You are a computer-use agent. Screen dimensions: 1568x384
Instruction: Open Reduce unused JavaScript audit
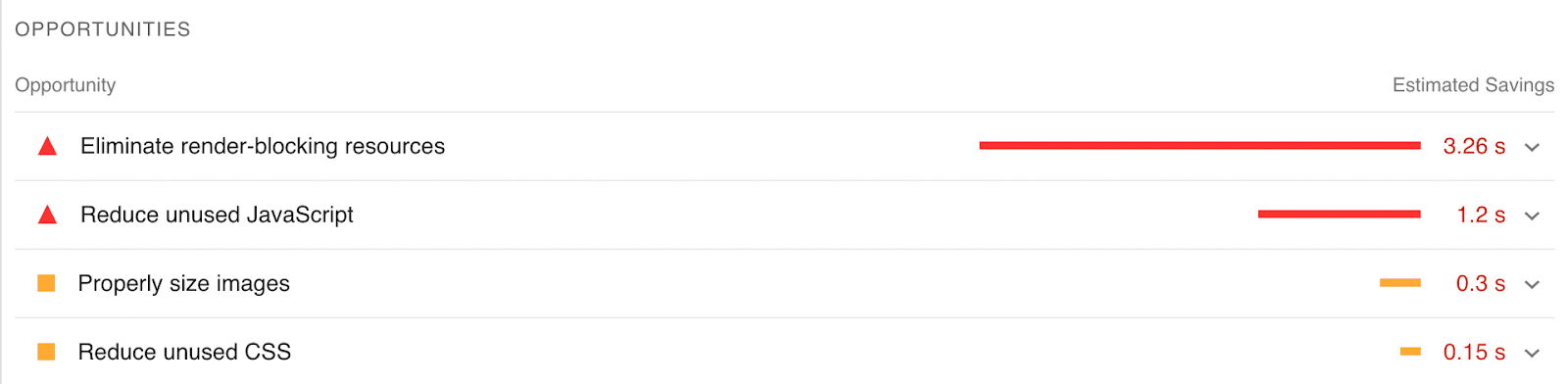pyautogui.click(x=217, y=215)
